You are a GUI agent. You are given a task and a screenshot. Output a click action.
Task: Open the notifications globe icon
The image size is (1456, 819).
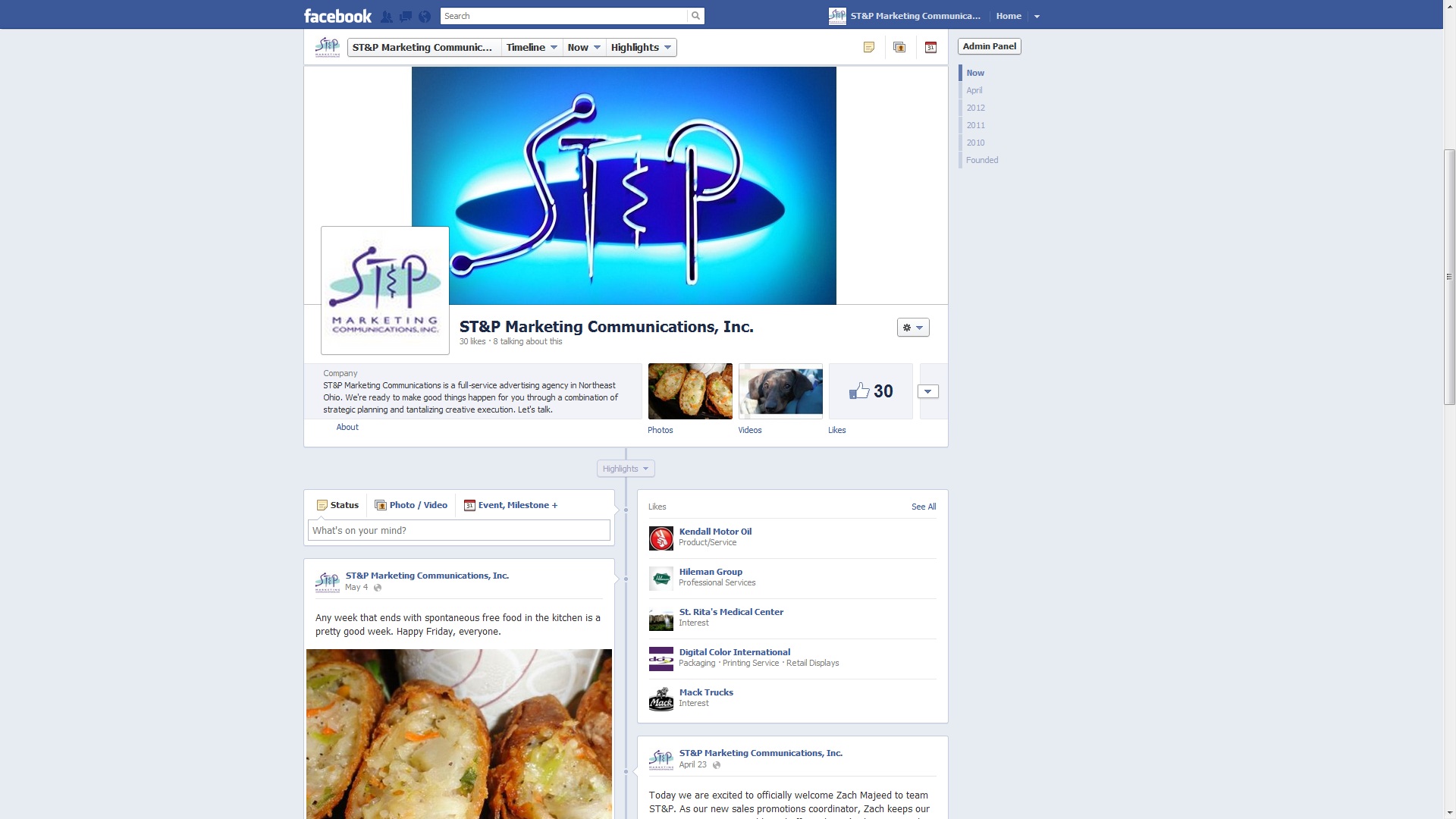pyautogui.click(x=425, y=16)
